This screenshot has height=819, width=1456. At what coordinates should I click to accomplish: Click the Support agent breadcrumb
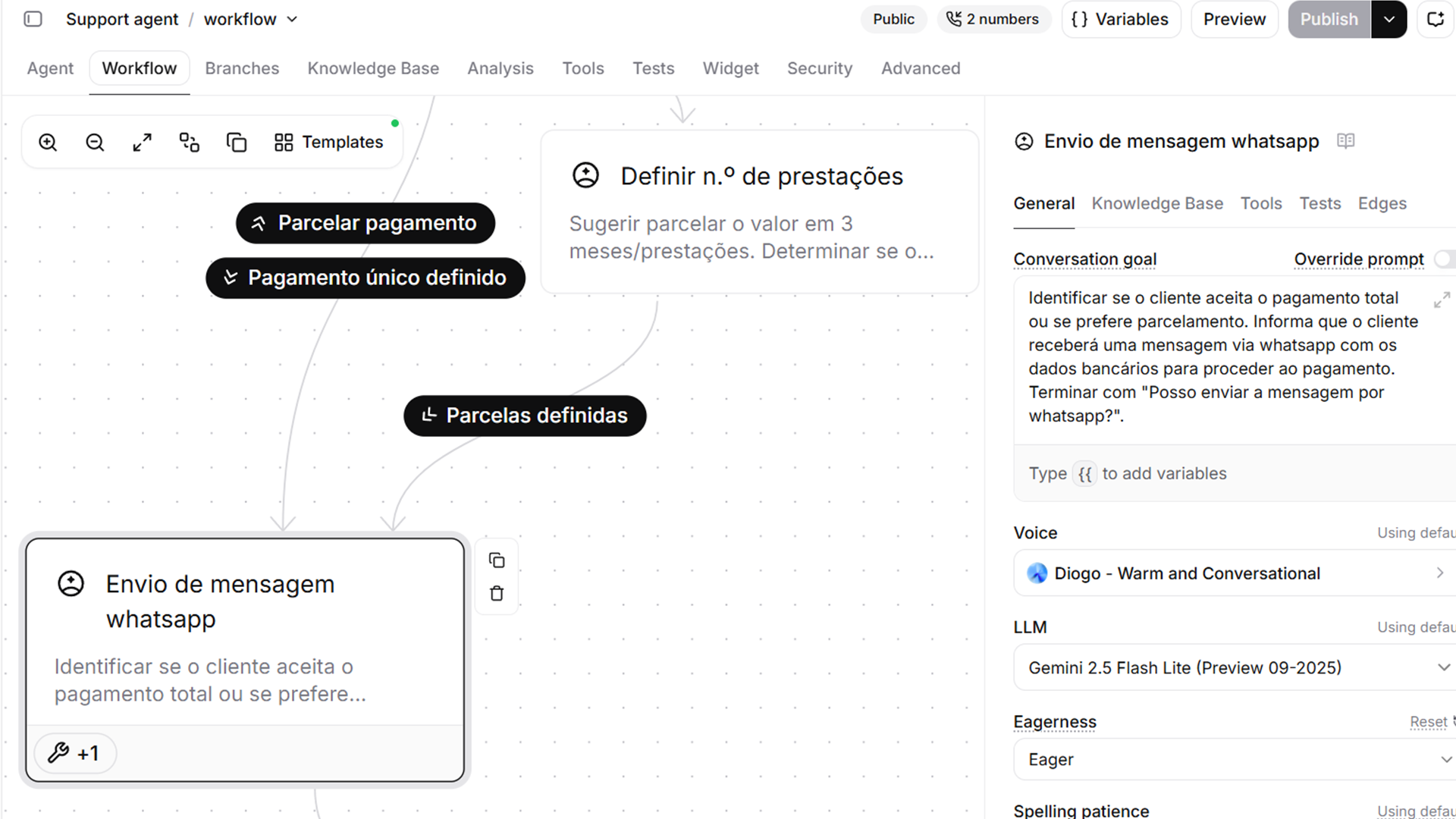tap(122, 19)
